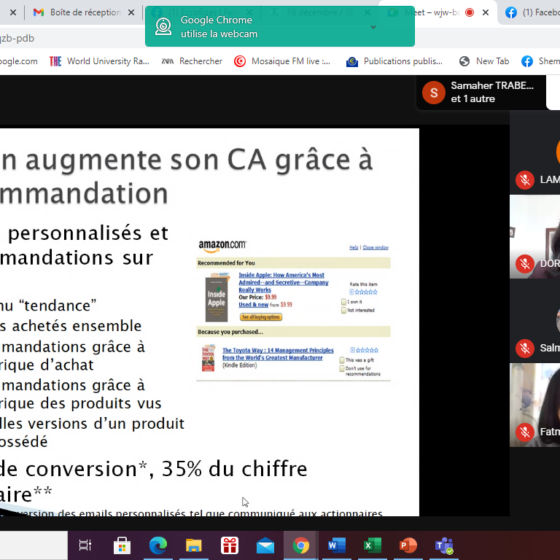Open the Excel taskbar icon
560x560 pixels.
point(372,545)
